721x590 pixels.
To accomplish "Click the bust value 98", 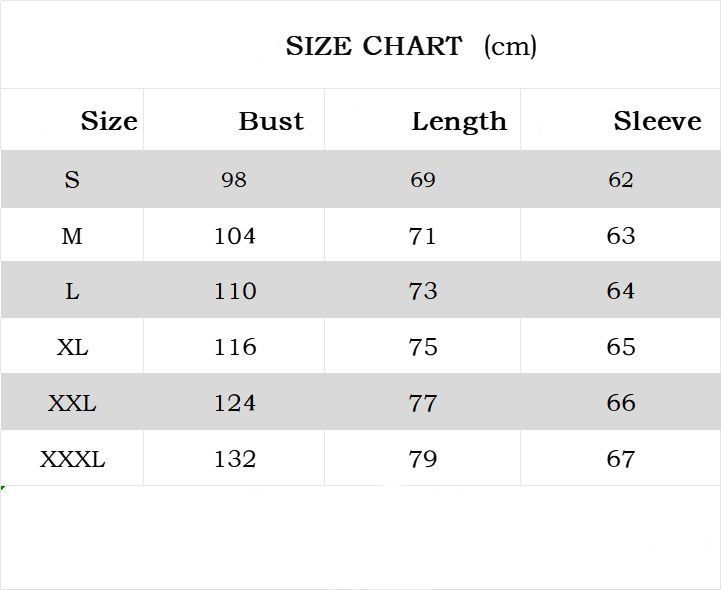I will click(x=234, y=180).
